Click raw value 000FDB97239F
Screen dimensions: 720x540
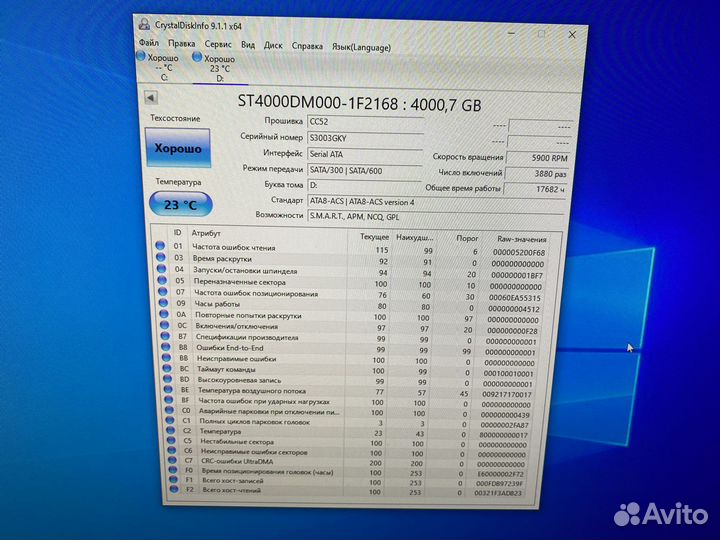[499, 484]
